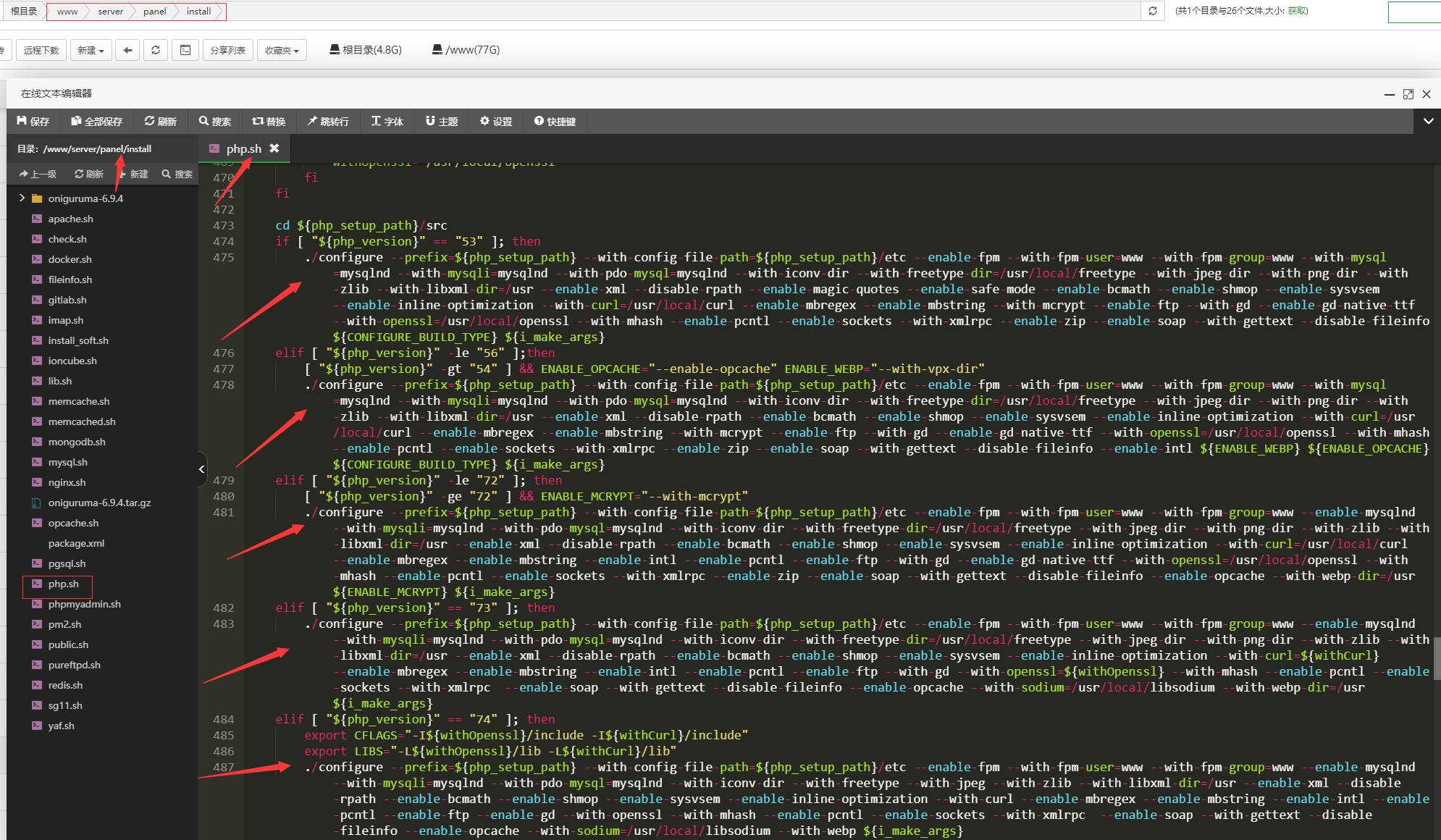Screen dimensions: 1441x840
Task: Open the 分享列表 share list
Action: pyautogui.click(x=228, y=50)
